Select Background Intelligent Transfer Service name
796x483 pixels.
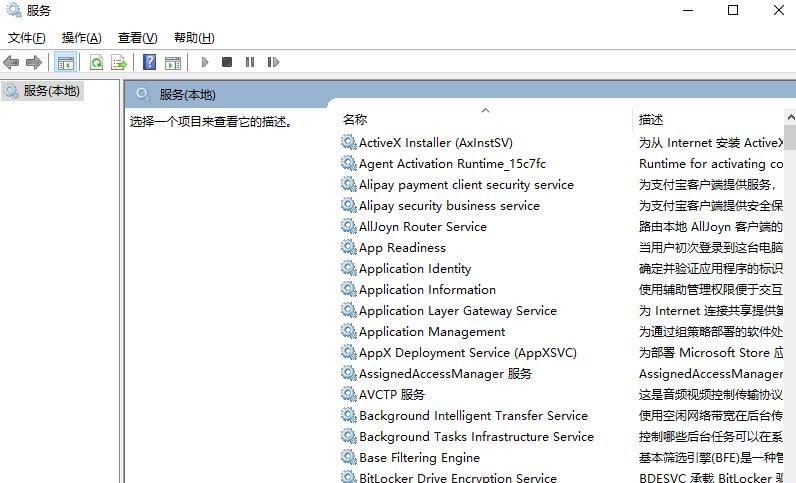pyautogui.click(x=474, y=415)
